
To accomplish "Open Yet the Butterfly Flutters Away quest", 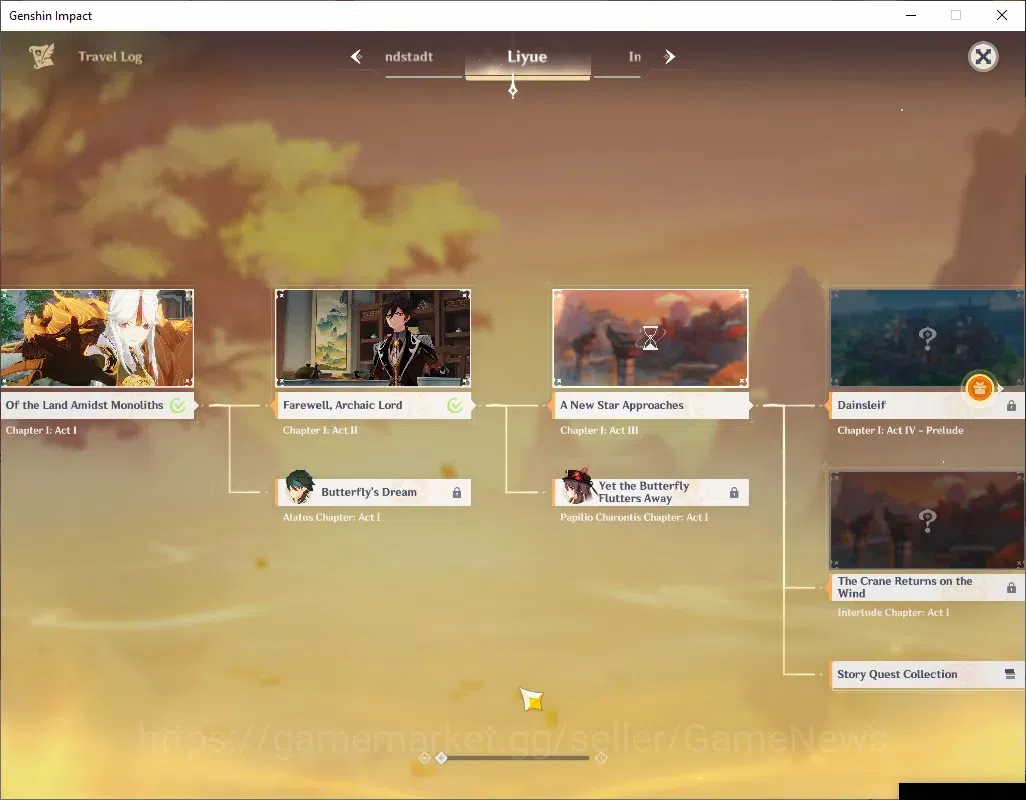I will [650, 492].
